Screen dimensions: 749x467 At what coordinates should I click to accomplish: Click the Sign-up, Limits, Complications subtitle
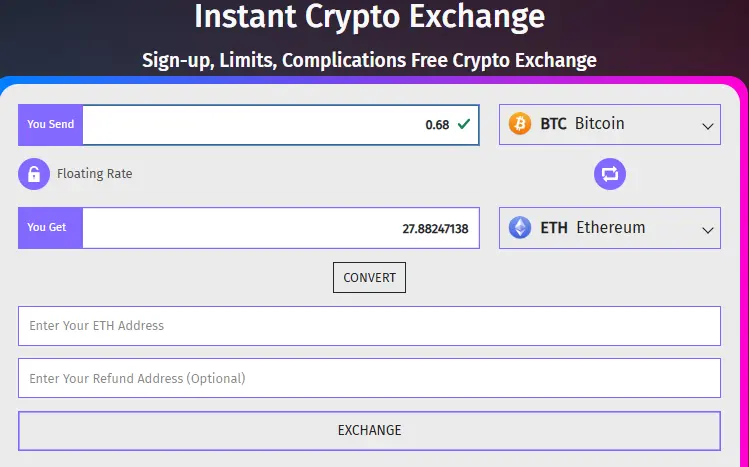point(369,61)
